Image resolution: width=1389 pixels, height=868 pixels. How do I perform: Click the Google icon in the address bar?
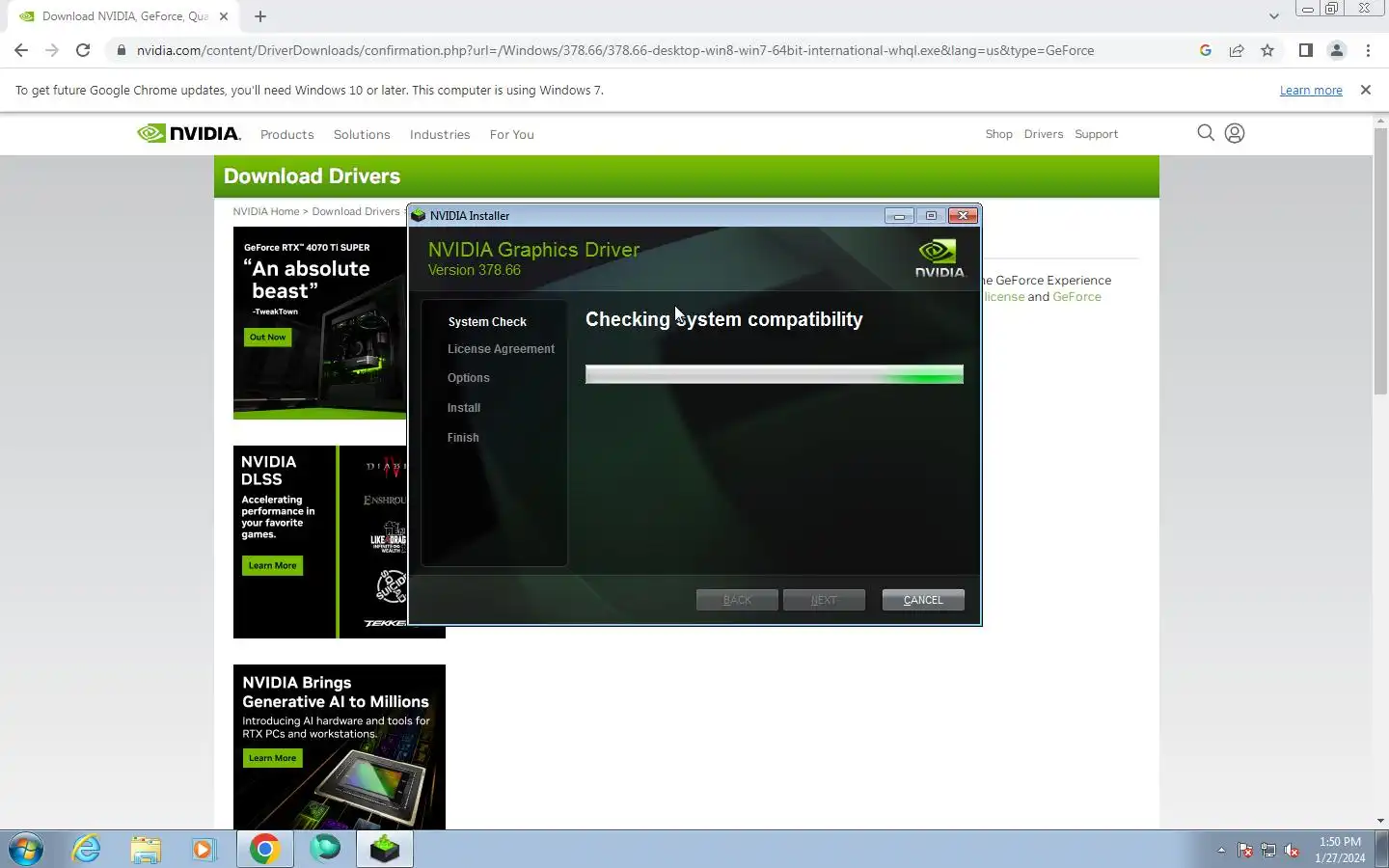coord(1206,50)
